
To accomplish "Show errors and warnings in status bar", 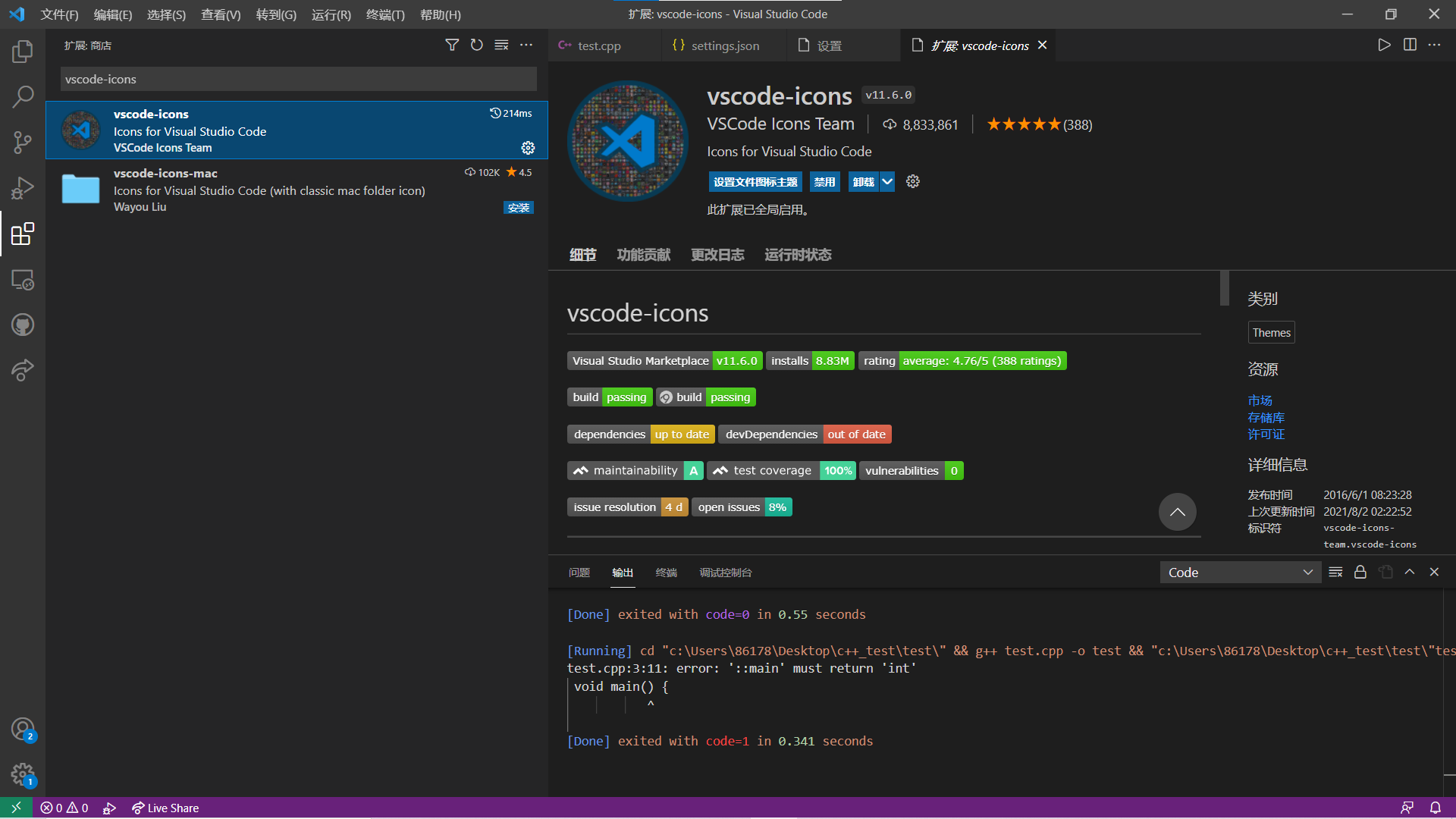I will pos(64,808).
